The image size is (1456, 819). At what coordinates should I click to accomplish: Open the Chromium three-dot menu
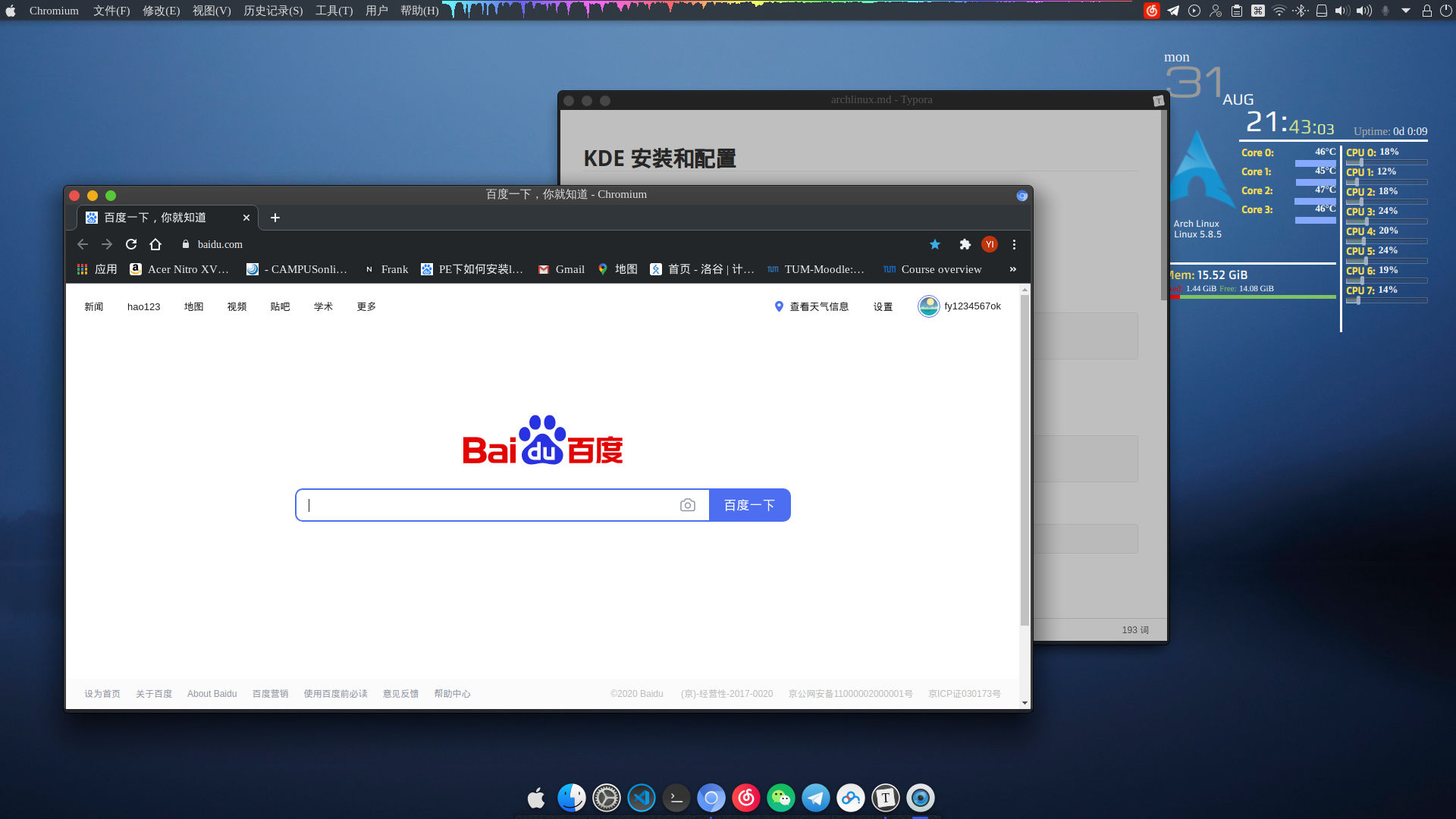tap(1014, 244)
